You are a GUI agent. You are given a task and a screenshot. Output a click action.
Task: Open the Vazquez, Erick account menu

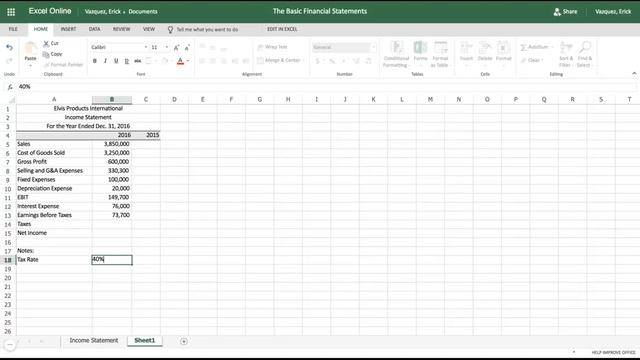(x=613, y=11)
